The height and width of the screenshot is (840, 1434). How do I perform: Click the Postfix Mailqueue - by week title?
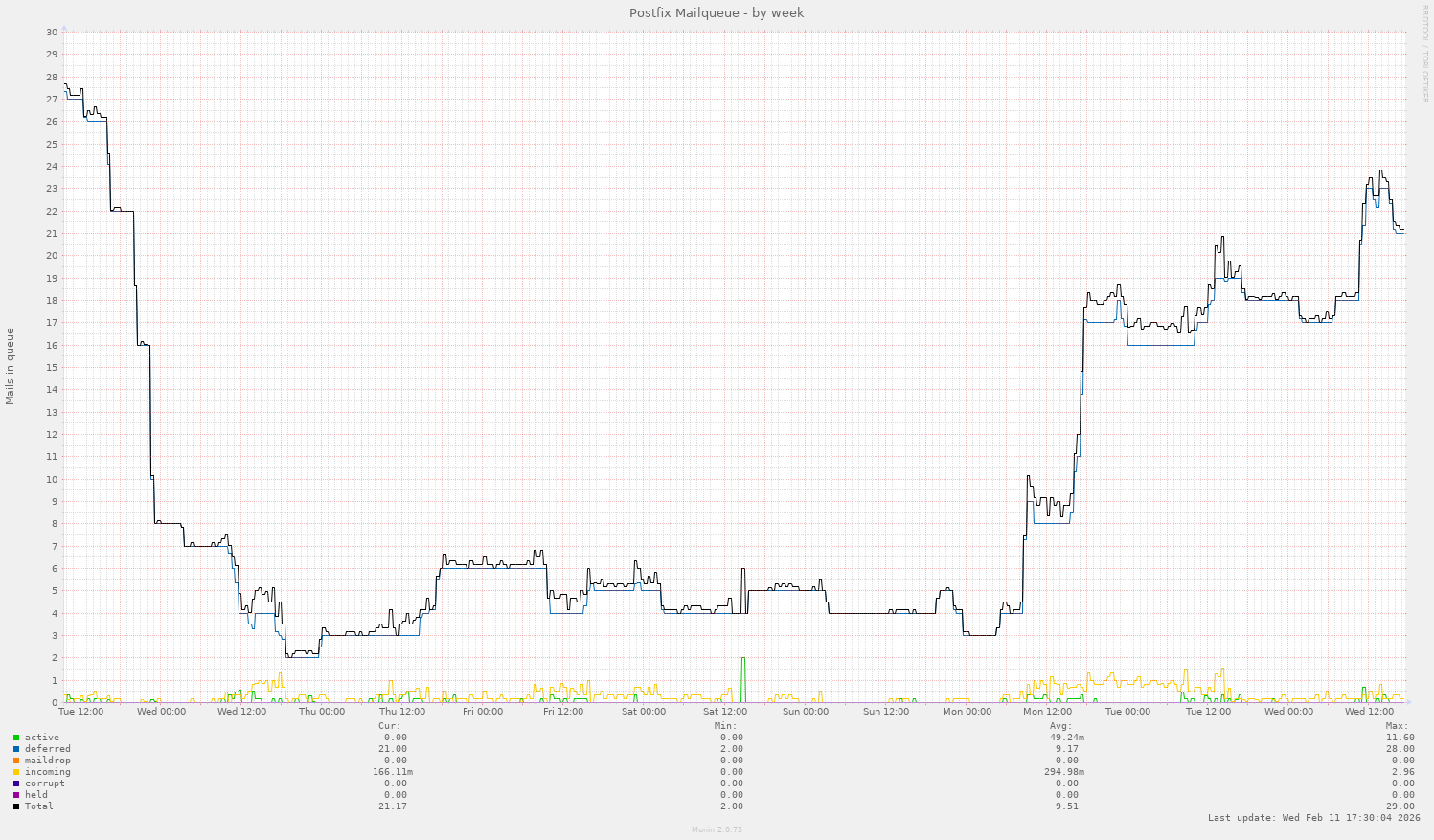point(717,12)
